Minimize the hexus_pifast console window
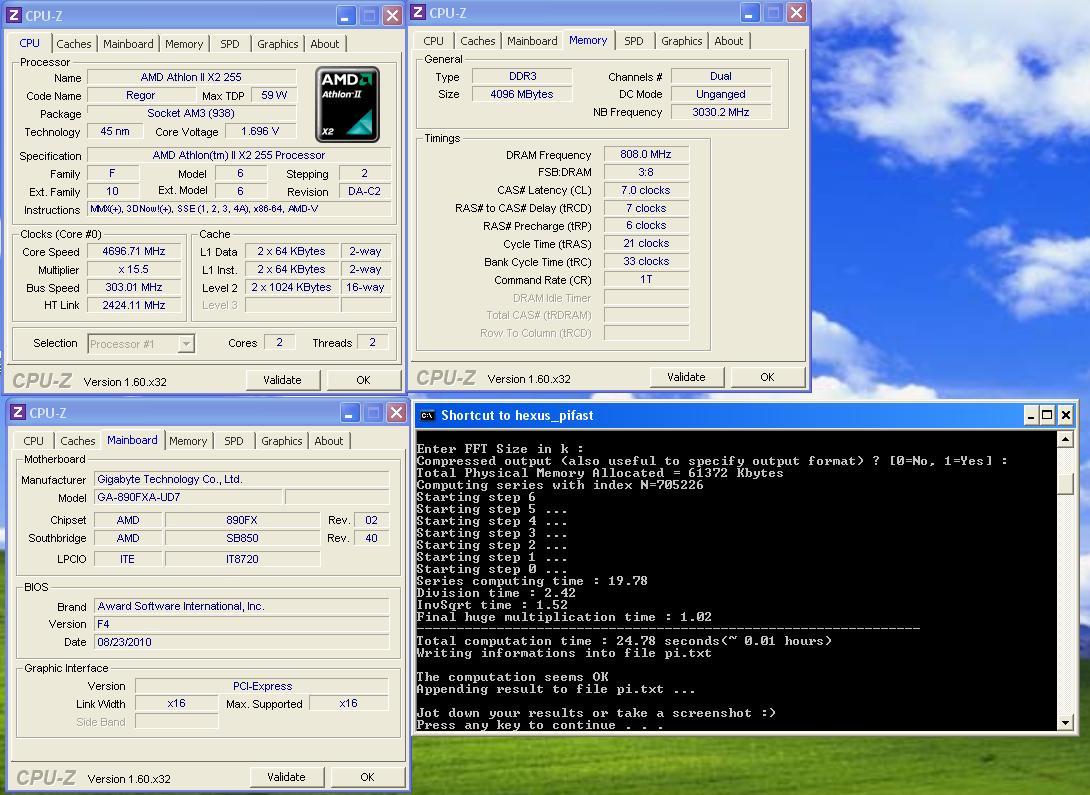Screen dimensions: 1090x795 [1031, 416]
